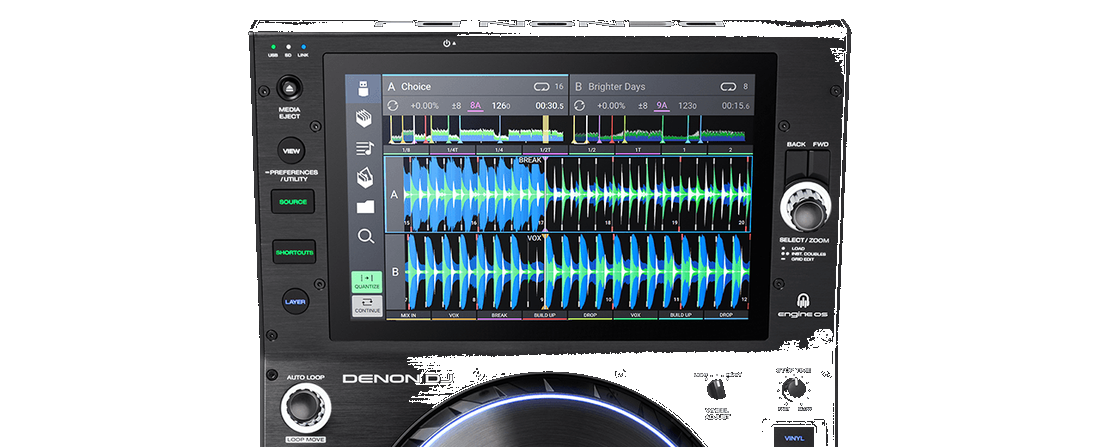Select the deck A label beside waveform
The image size is (1100, 447).
pyautogui.click(x=394, y=194)
